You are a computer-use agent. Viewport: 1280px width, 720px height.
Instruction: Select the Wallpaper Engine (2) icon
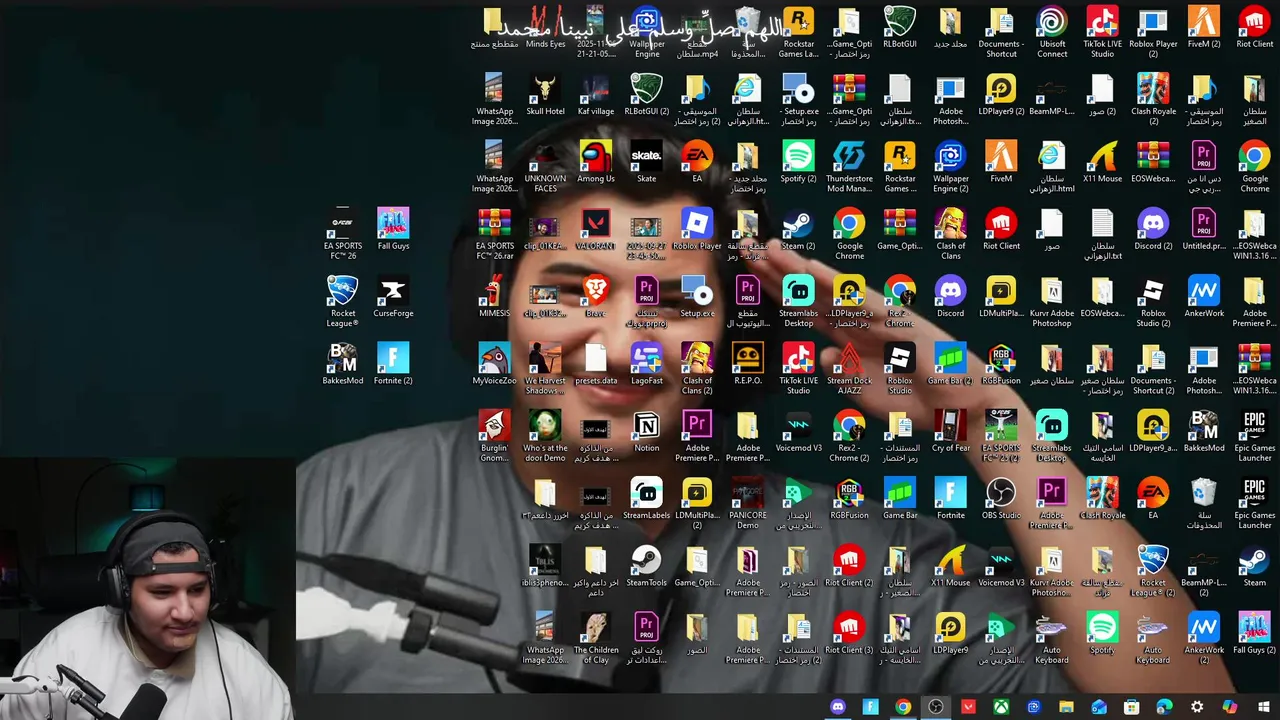pos(950,167)
